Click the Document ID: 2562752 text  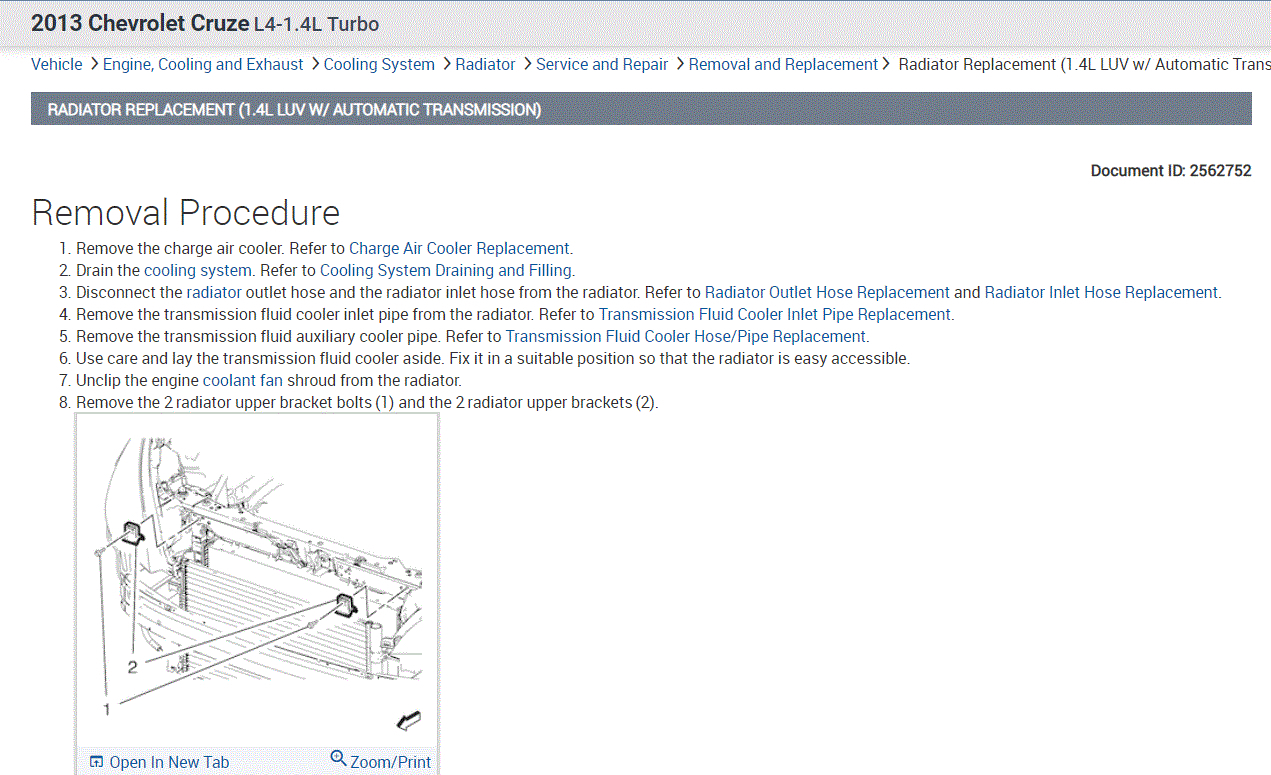(1171, 171)
